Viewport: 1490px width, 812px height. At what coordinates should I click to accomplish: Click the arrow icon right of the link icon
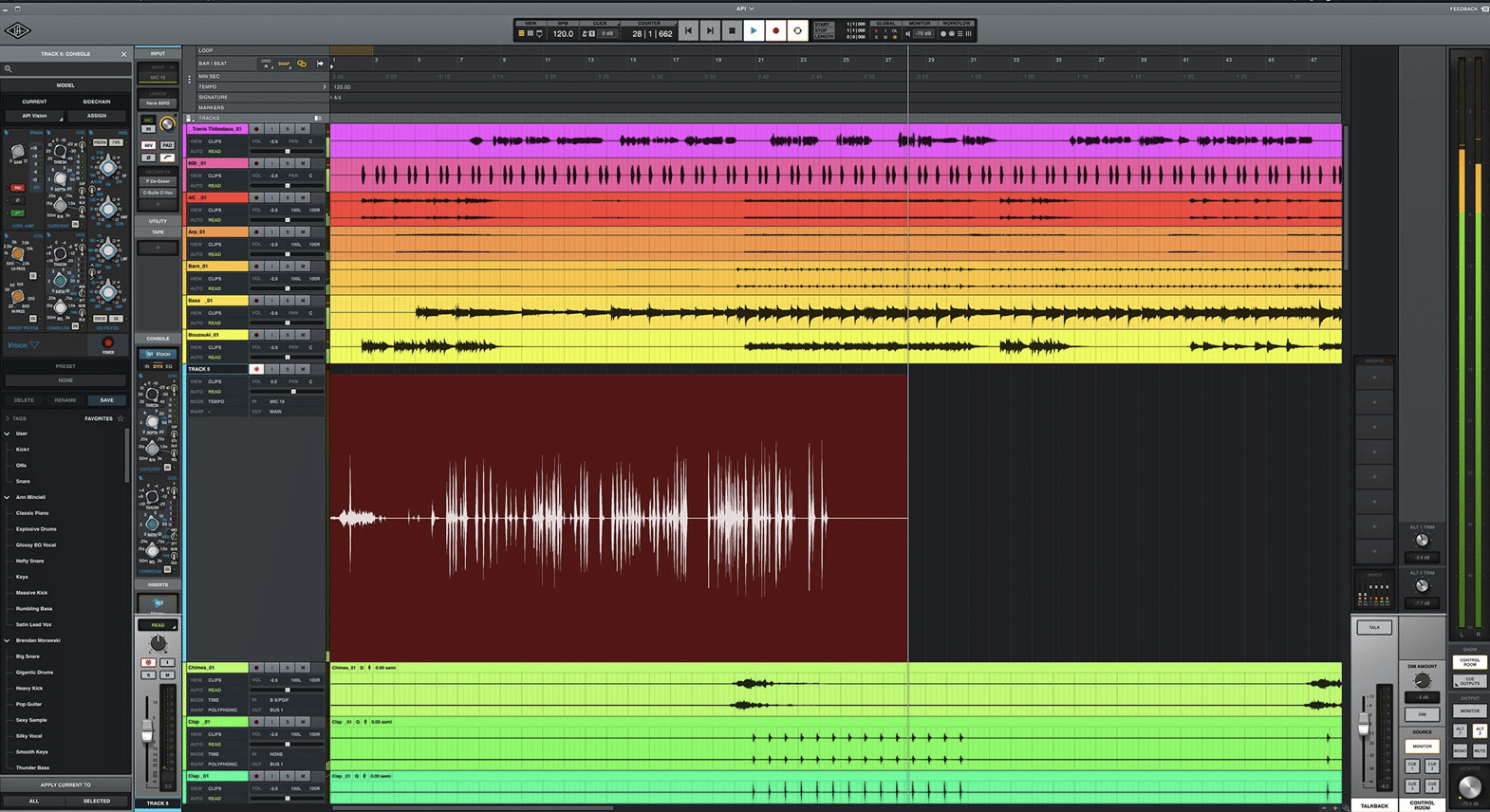click(320, 64)
